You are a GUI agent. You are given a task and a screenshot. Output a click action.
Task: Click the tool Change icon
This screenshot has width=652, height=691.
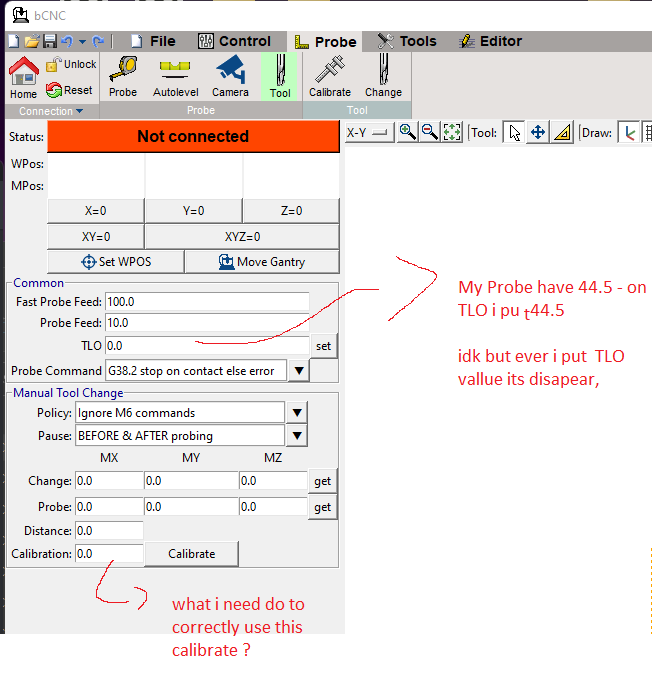pyautogui.click(x=383, y=77)
